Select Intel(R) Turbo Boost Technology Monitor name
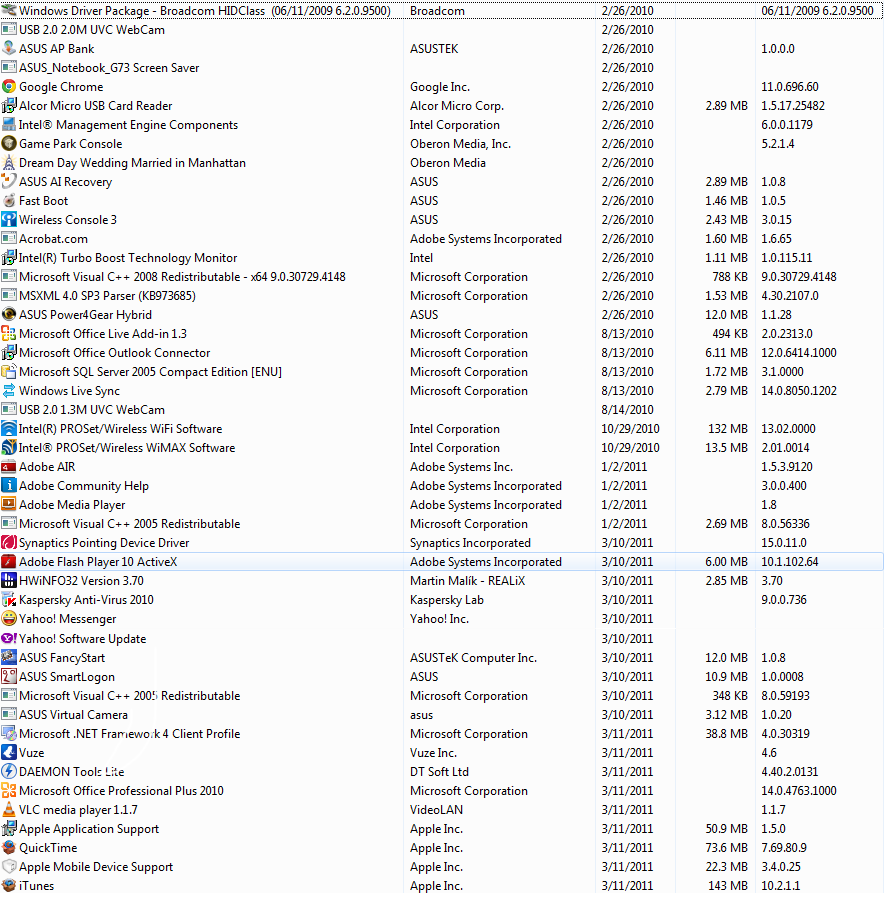This screenshot has width=884, height=900. (x=128, y=258)
